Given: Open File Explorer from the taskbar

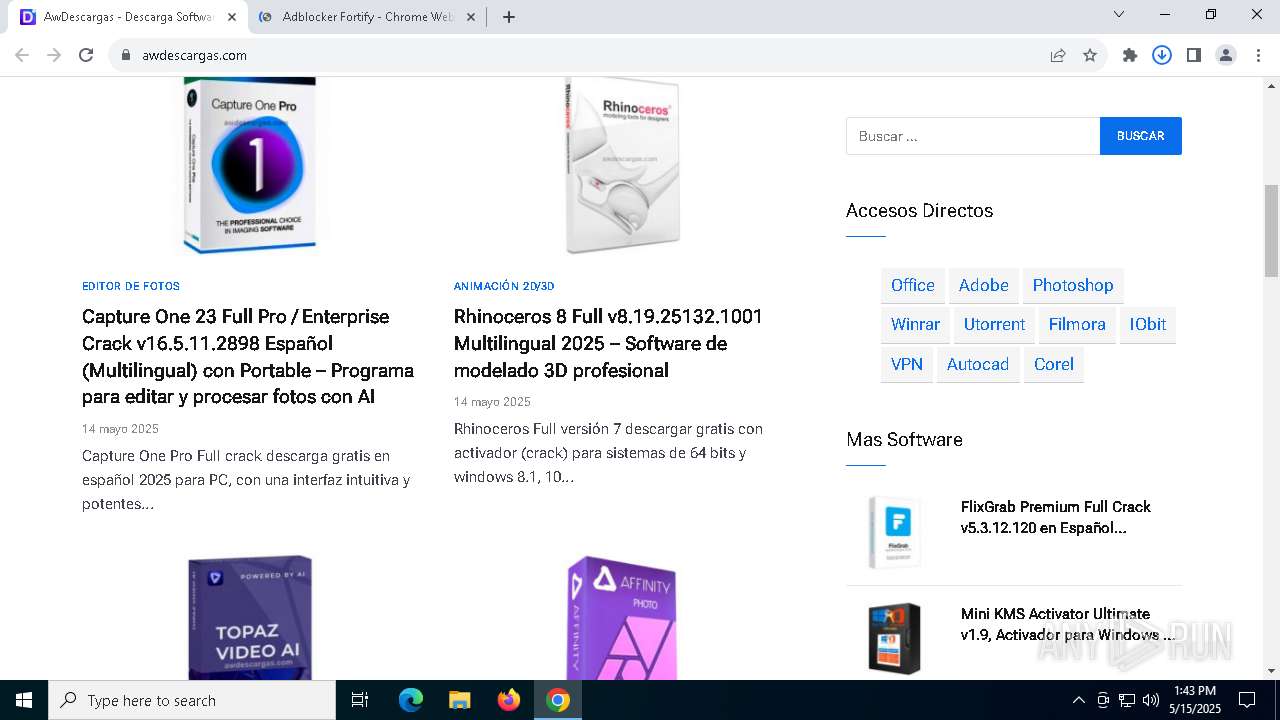Looking at the screenshot, I should 459,700.
